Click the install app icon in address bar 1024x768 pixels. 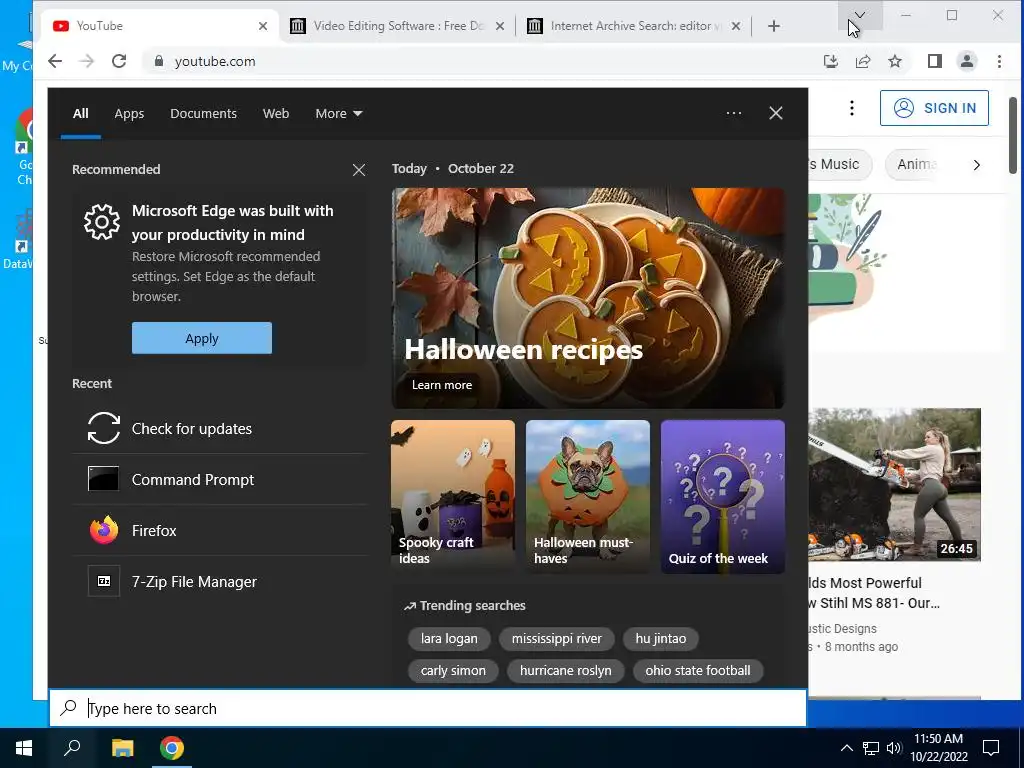point(831,61)
